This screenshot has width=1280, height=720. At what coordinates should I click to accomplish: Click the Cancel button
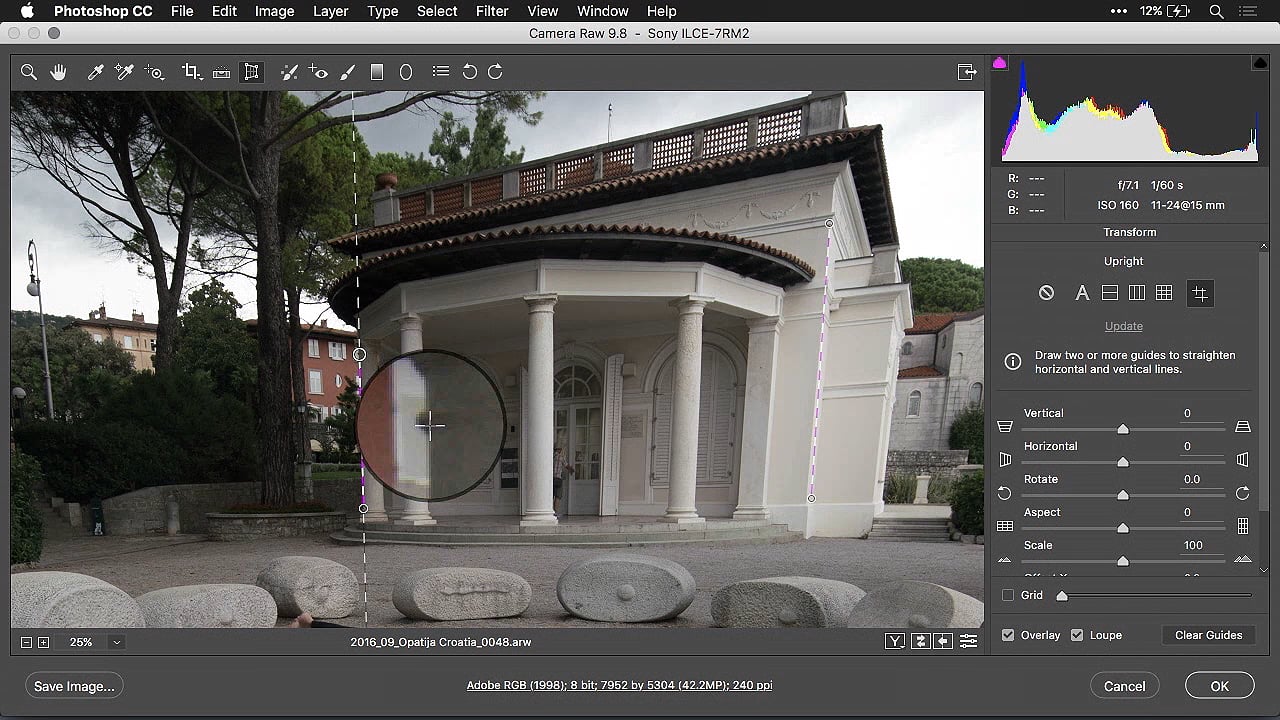pos(1125,686)
